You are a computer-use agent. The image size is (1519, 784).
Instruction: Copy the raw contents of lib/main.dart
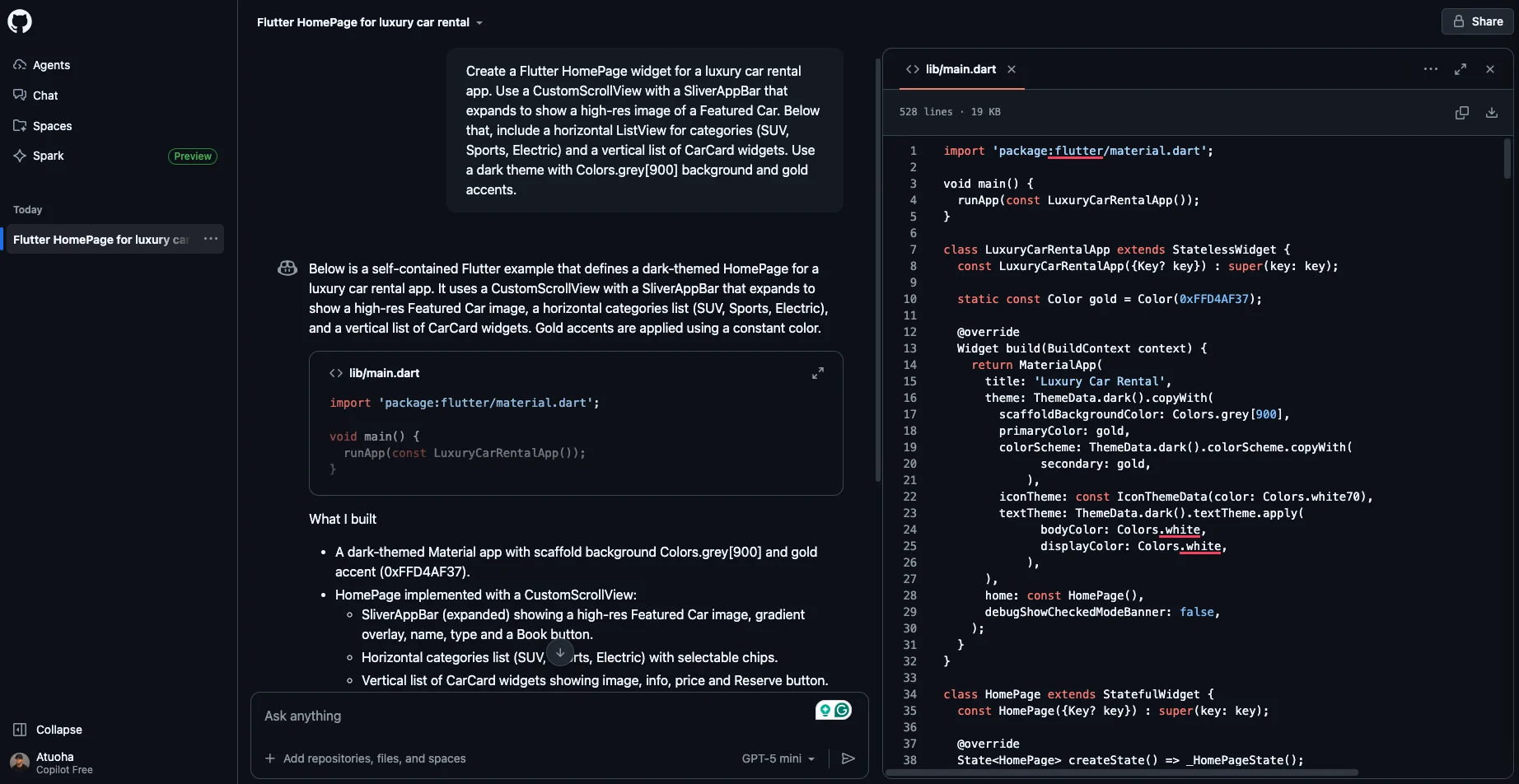pyautogui.click(x=1463, y=112)
